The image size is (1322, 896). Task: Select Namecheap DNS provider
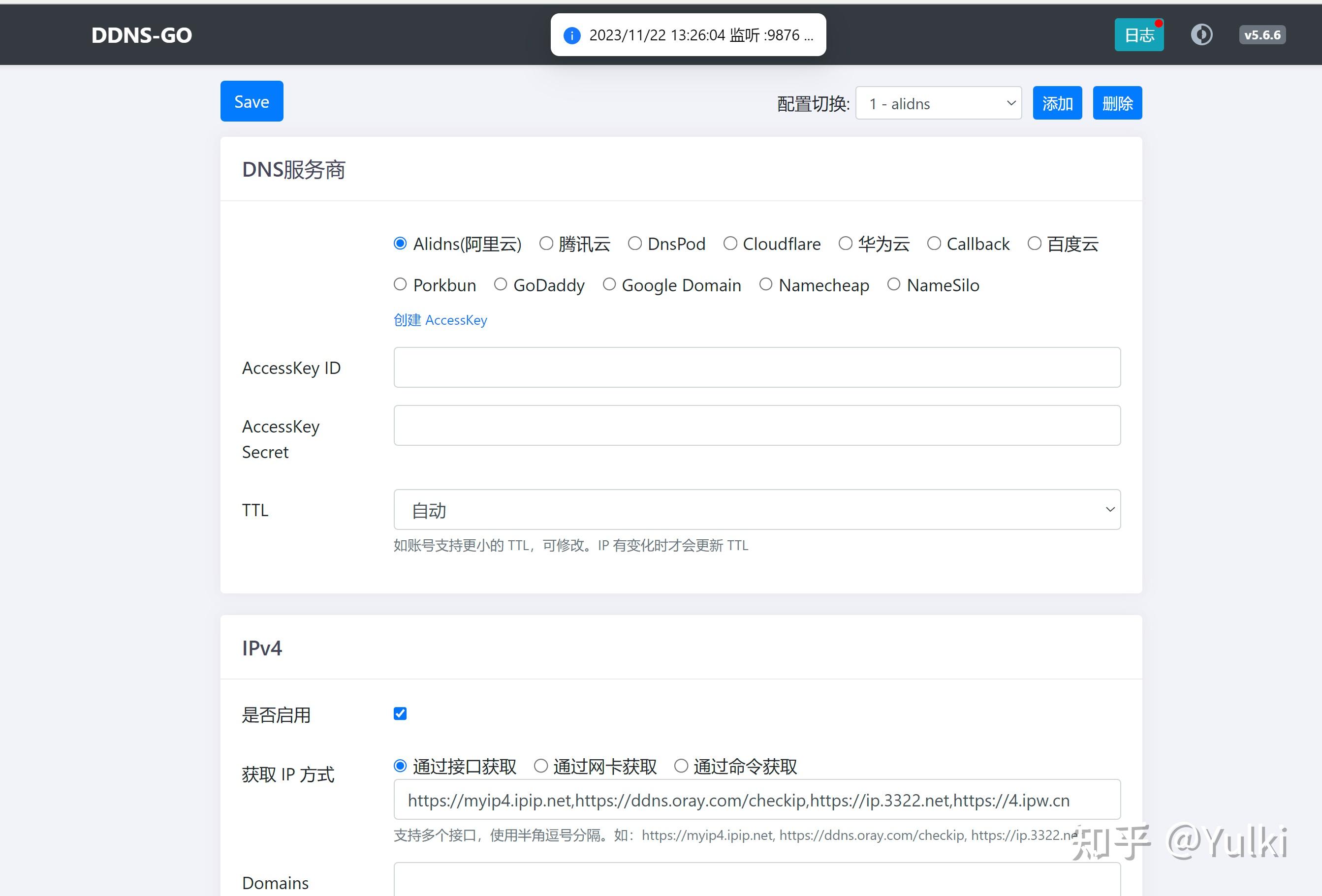point(765,285)
